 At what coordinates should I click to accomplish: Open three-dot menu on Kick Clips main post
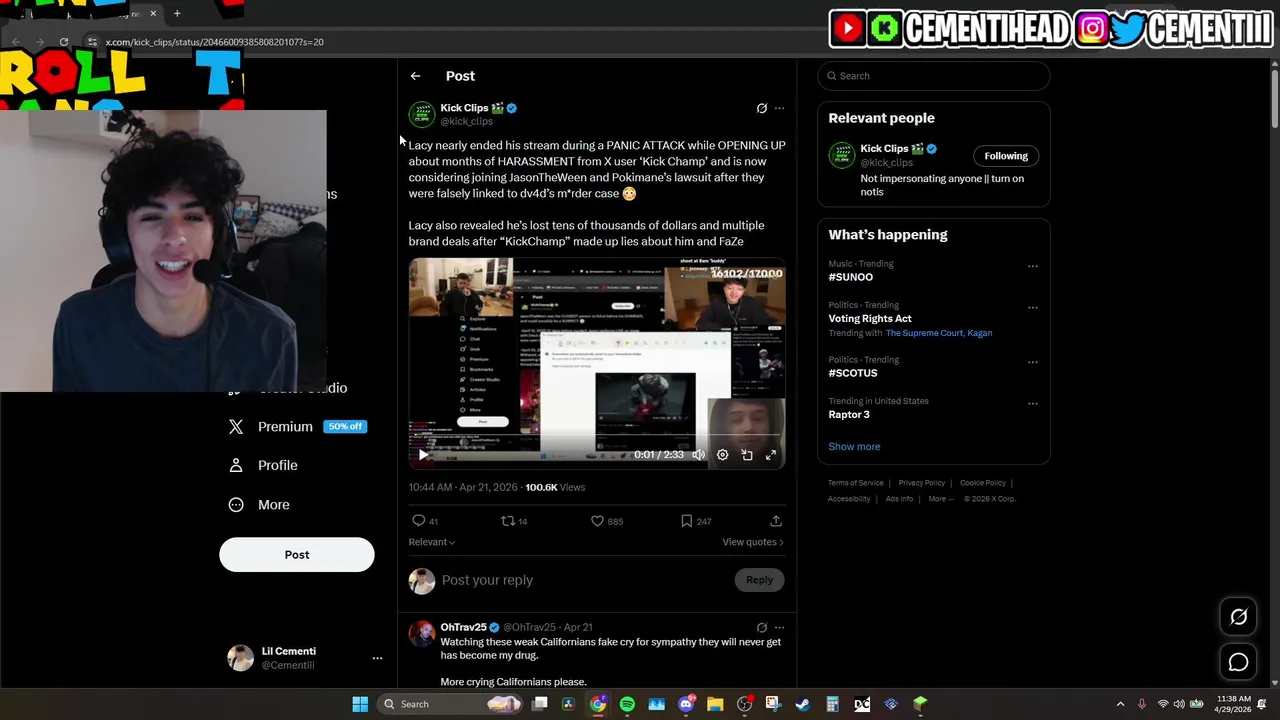[x=780, y=108]
